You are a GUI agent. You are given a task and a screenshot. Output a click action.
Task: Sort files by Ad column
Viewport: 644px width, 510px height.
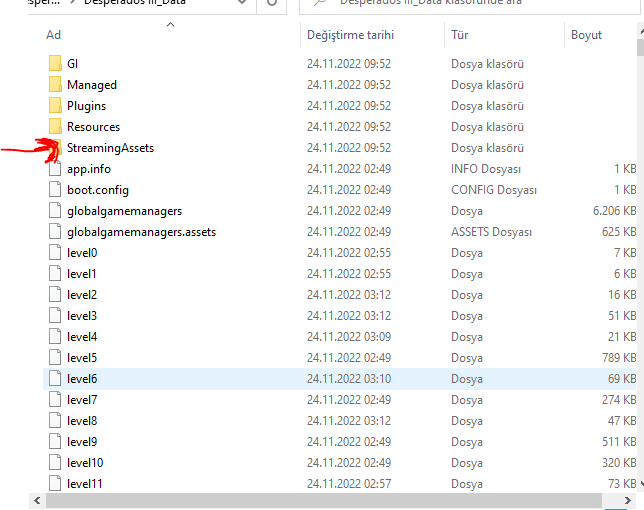pos(53,35)
